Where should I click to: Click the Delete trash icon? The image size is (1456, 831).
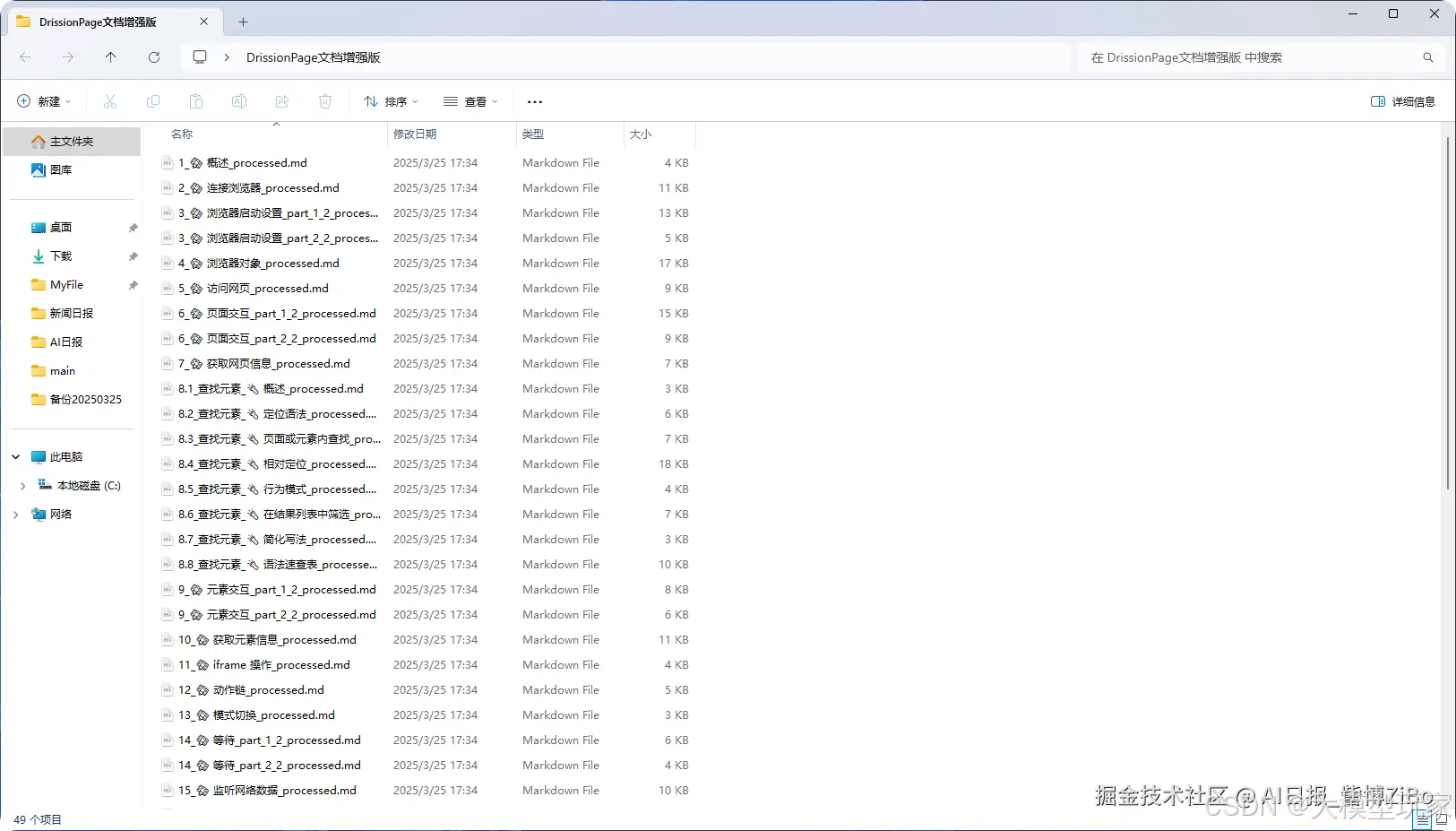pos(325,101)
